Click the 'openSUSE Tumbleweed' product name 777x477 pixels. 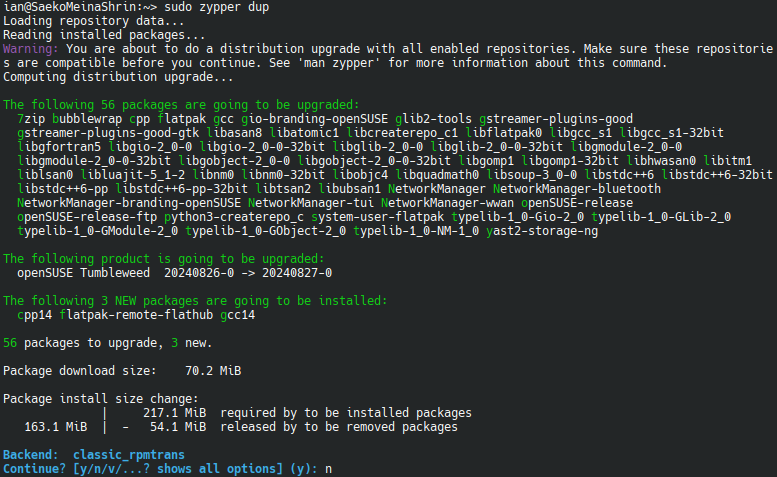(x=83, y=273)
